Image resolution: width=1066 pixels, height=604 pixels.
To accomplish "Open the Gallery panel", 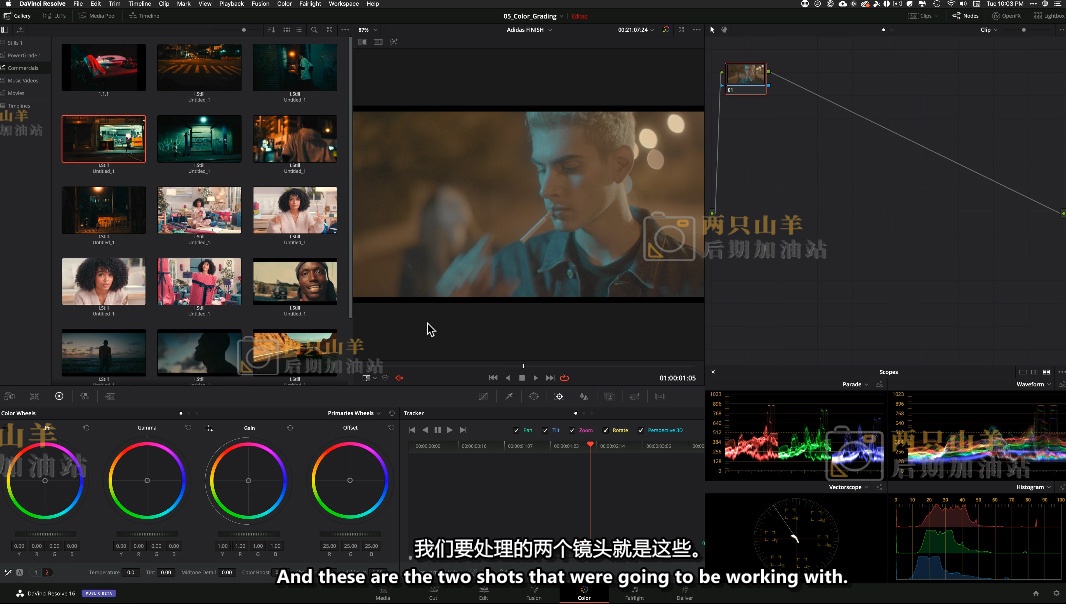I will tap(17, 16).
